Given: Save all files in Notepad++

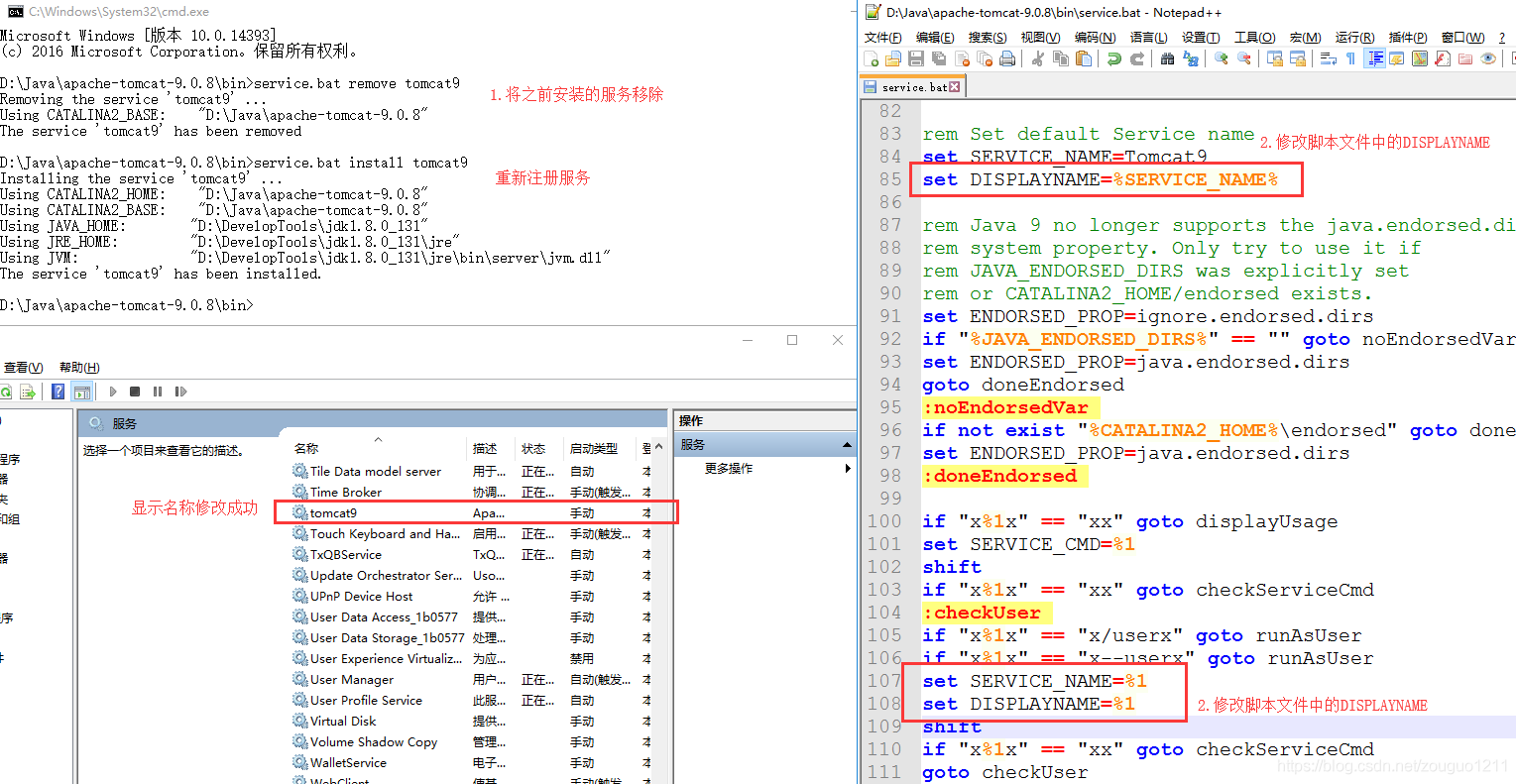Looking at the screenshot, I should point(939,59).
